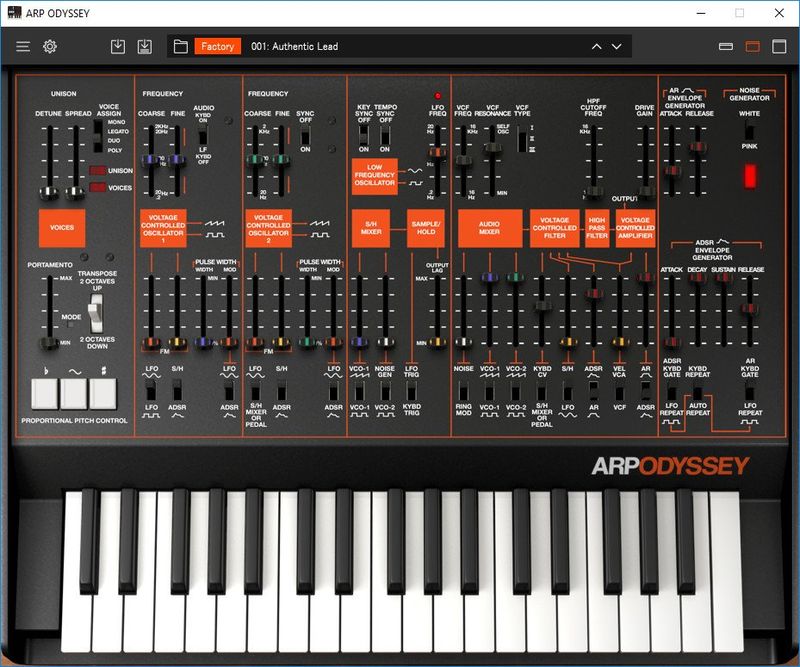This screenshot has width=800, height=667.
Task: Select the Factory bank tab
Action: [x=219, y=45]
